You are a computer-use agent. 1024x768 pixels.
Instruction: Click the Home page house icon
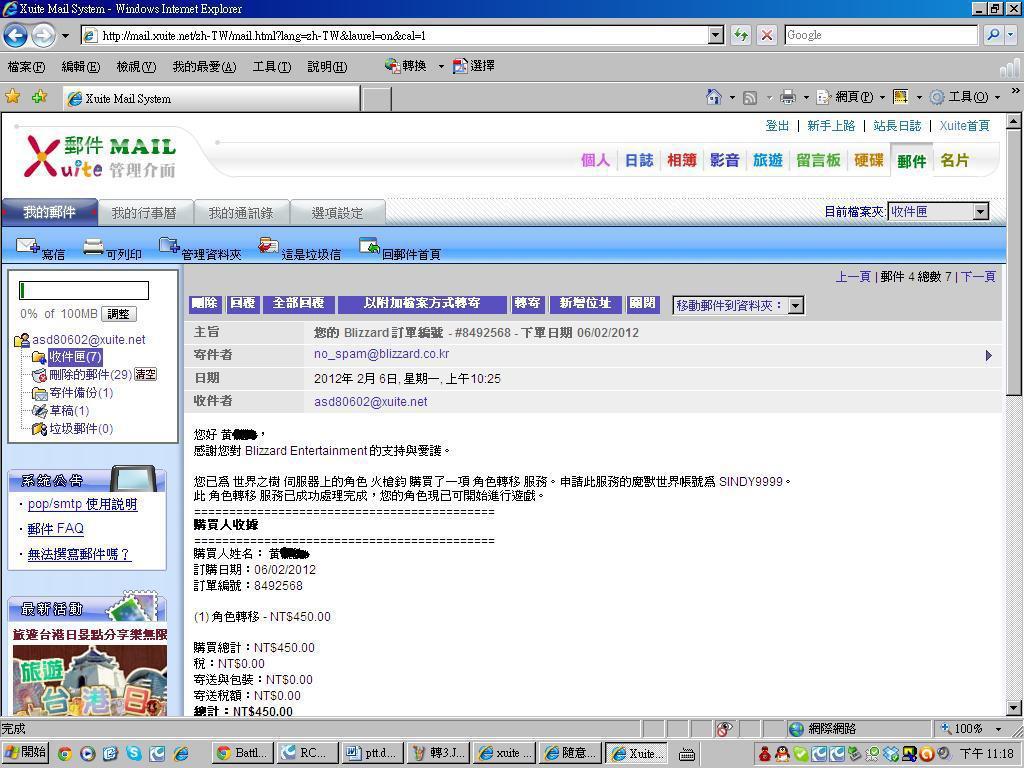coord(714,97)
